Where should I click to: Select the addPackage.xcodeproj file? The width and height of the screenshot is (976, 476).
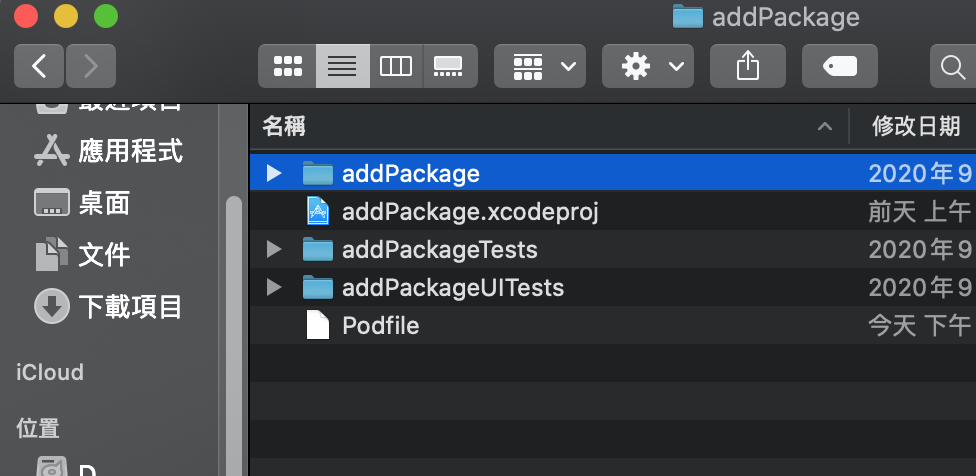(x=470, y=212)
